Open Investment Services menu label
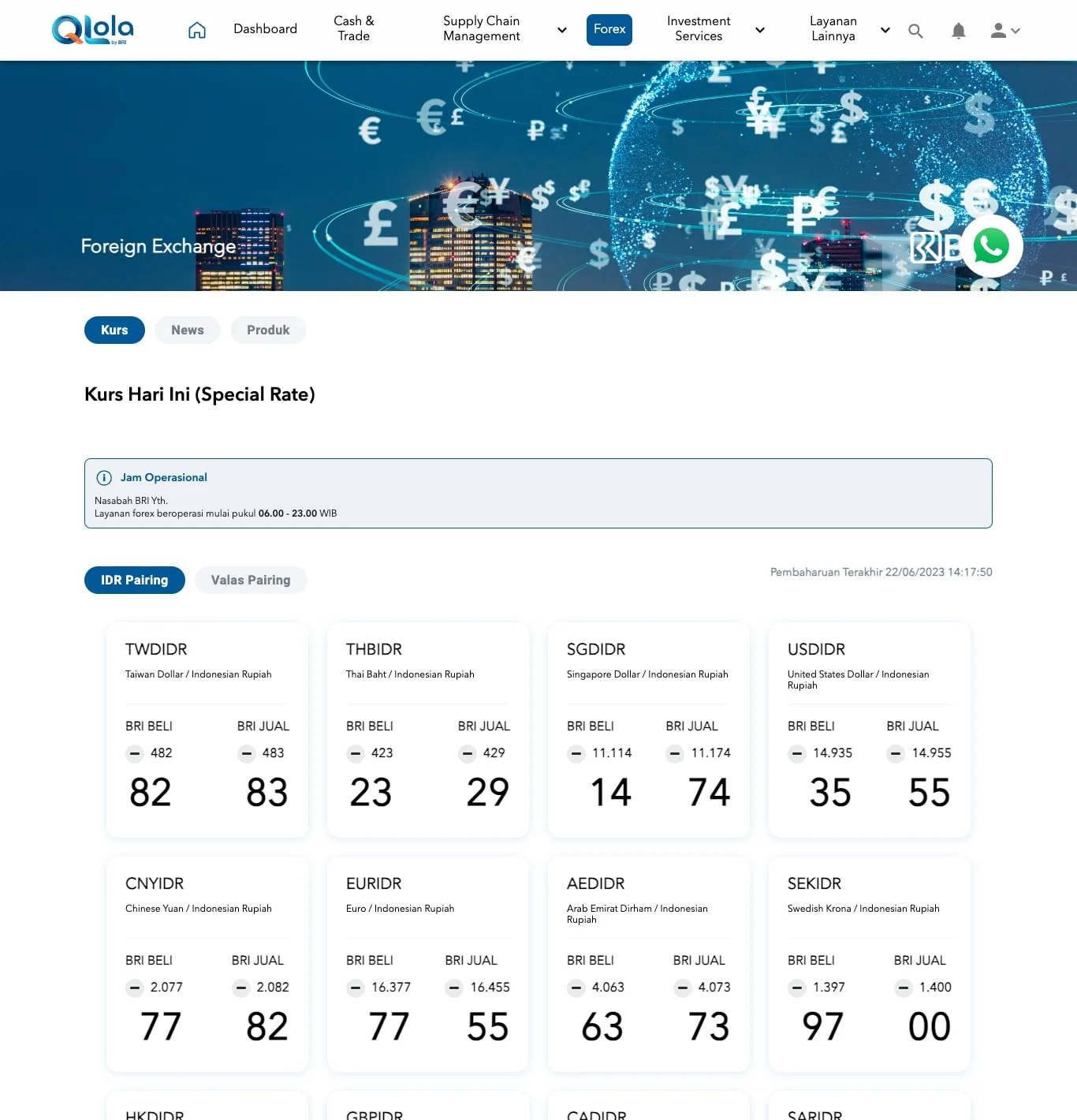The height and width of the screenshot is (1120, 1077). [x=699, y=28]
